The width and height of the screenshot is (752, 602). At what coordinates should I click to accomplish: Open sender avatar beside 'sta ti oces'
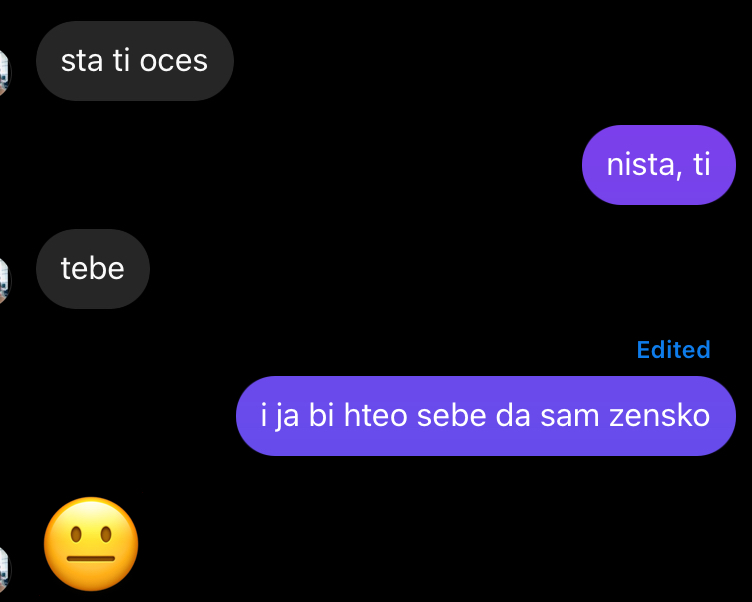coord(4,73)
